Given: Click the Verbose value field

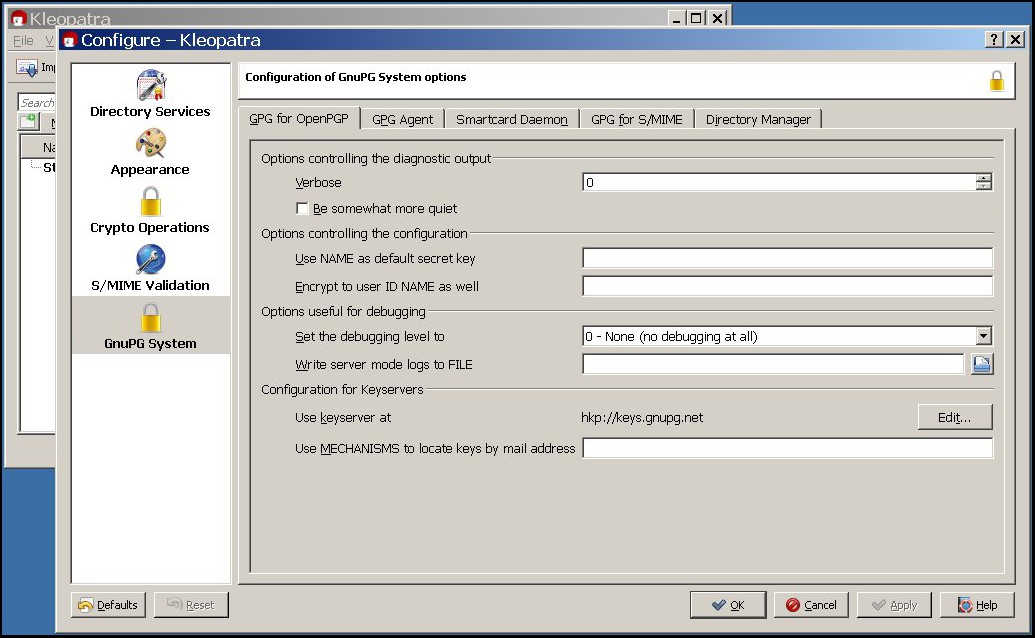Looking at the screenshot, I should 779,182.
